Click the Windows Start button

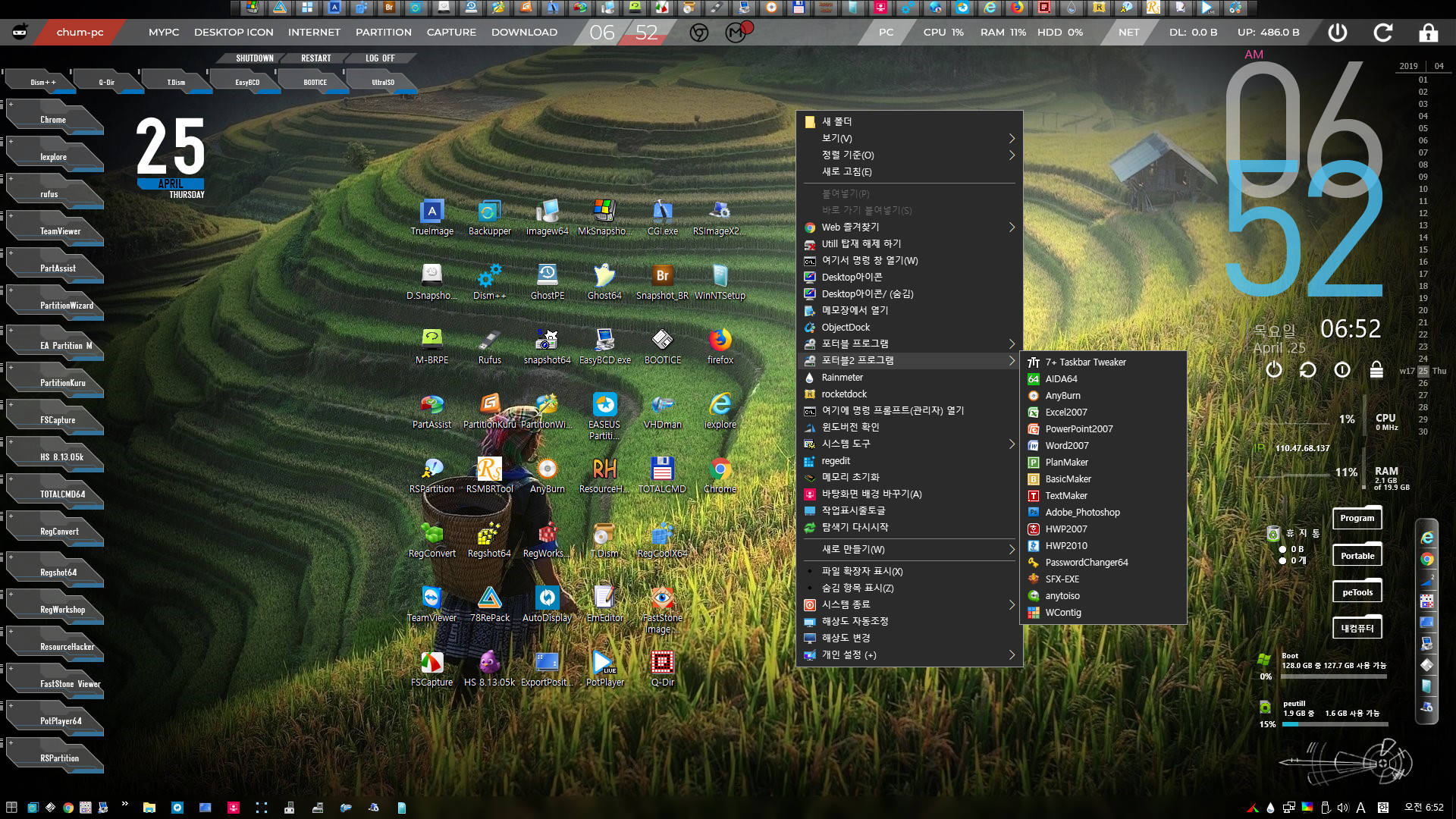pyautogui.click(x=11, y=808)
